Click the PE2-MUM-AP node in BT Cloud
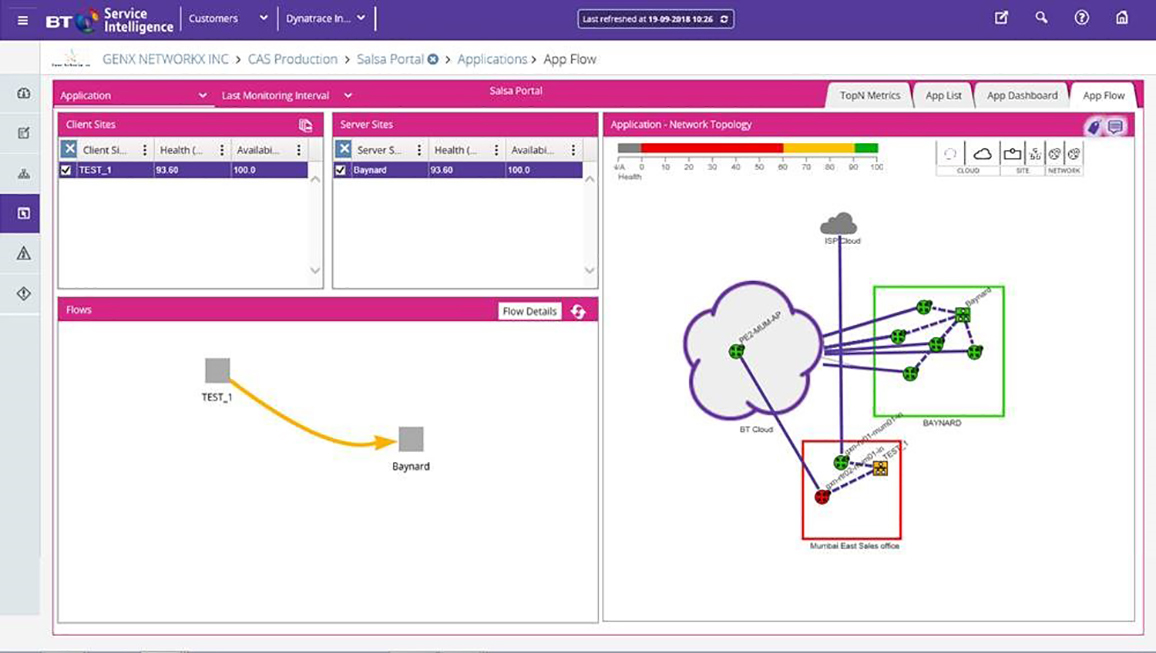 [x=737, y=352]
